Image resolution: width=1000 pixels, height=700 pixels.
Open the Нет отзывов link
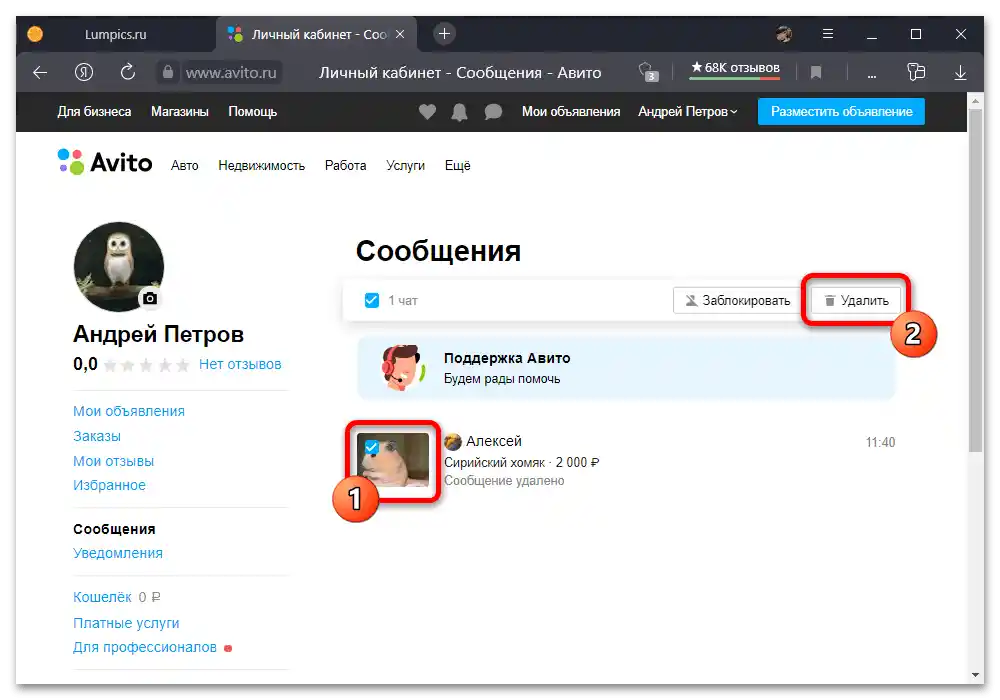pyautogui.click(x=240, y=365)
